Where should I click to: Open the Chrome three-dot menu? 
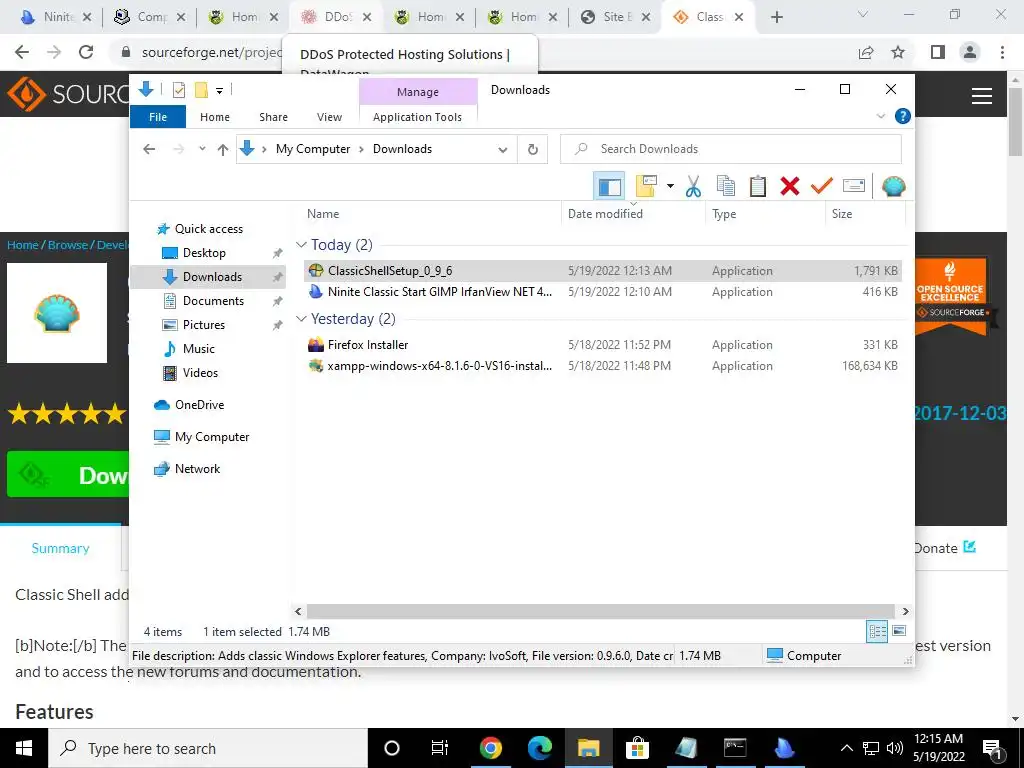(x=1002, y=52)
